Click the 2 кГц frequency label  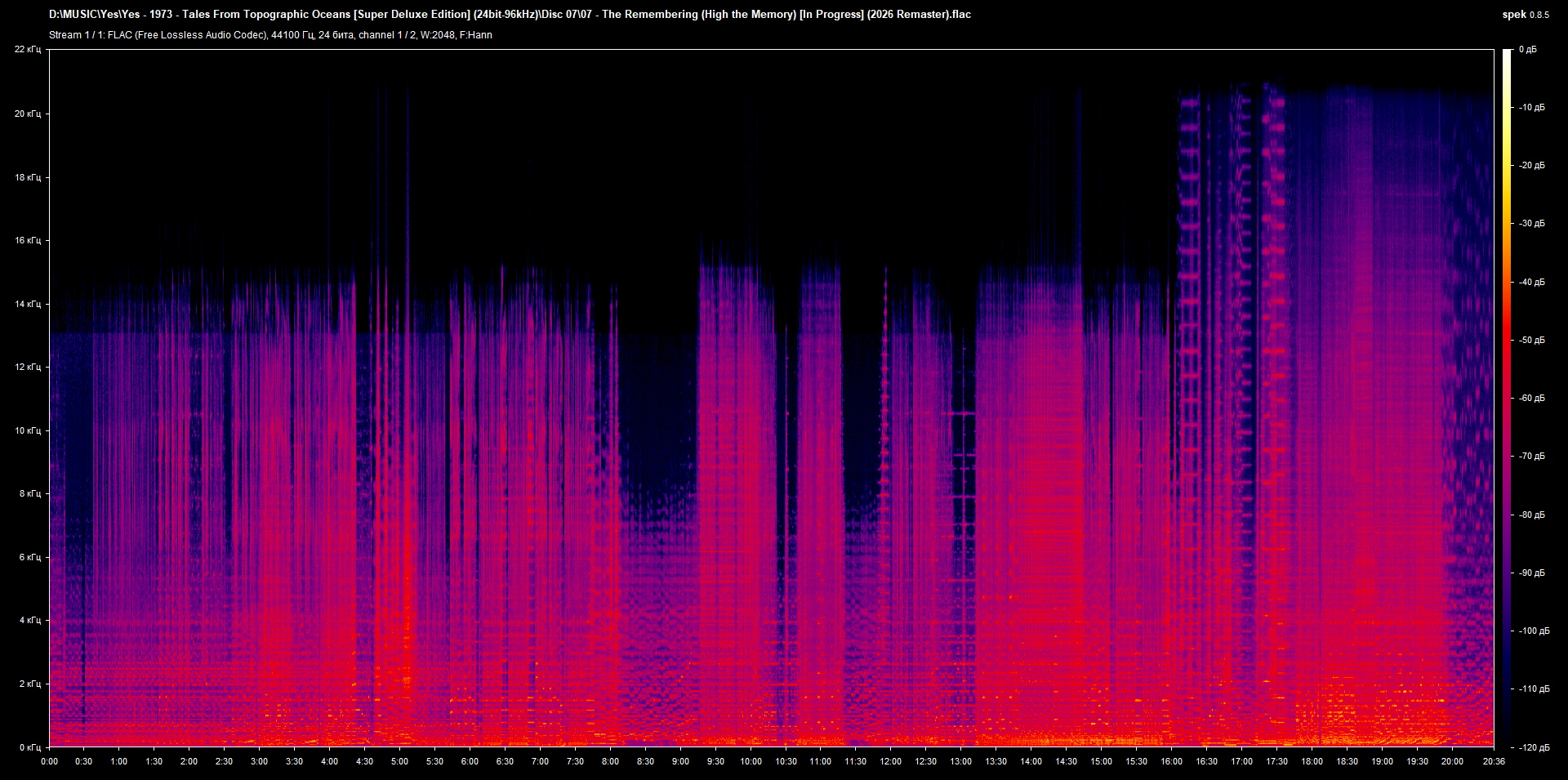click(x=30, y=684)
